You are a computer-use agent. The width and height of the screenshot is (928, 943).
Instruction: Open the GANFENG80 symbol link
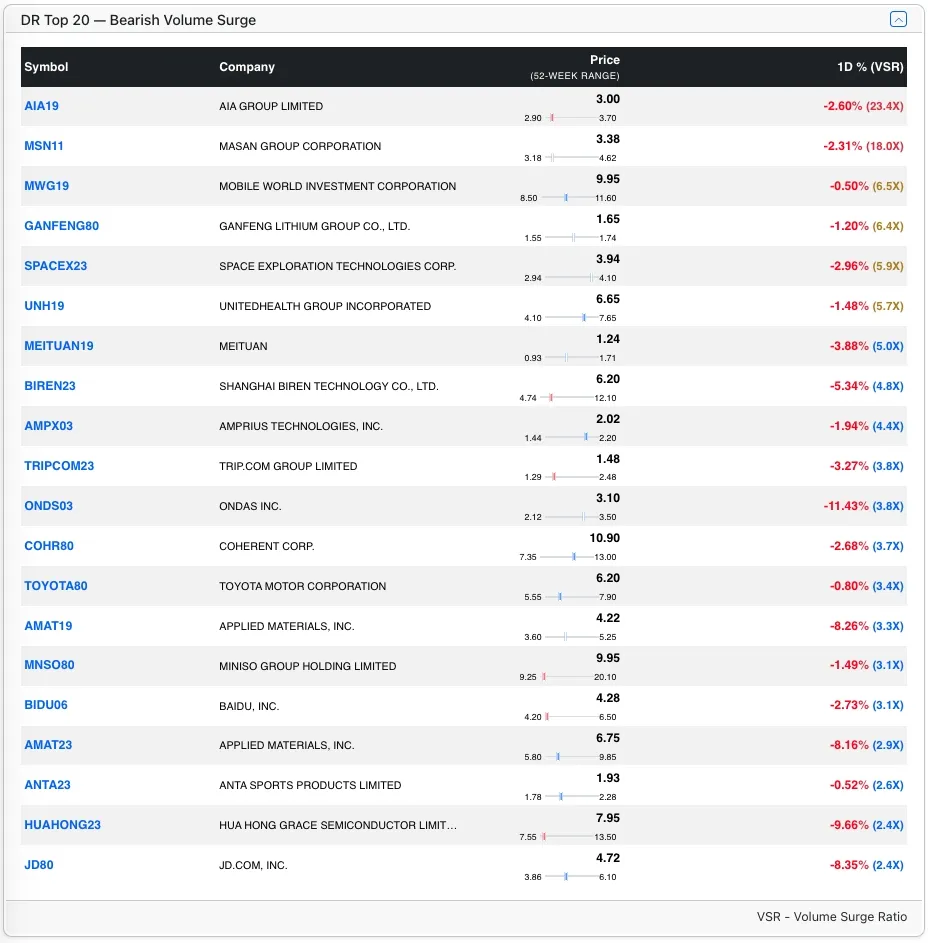(61, 226)
